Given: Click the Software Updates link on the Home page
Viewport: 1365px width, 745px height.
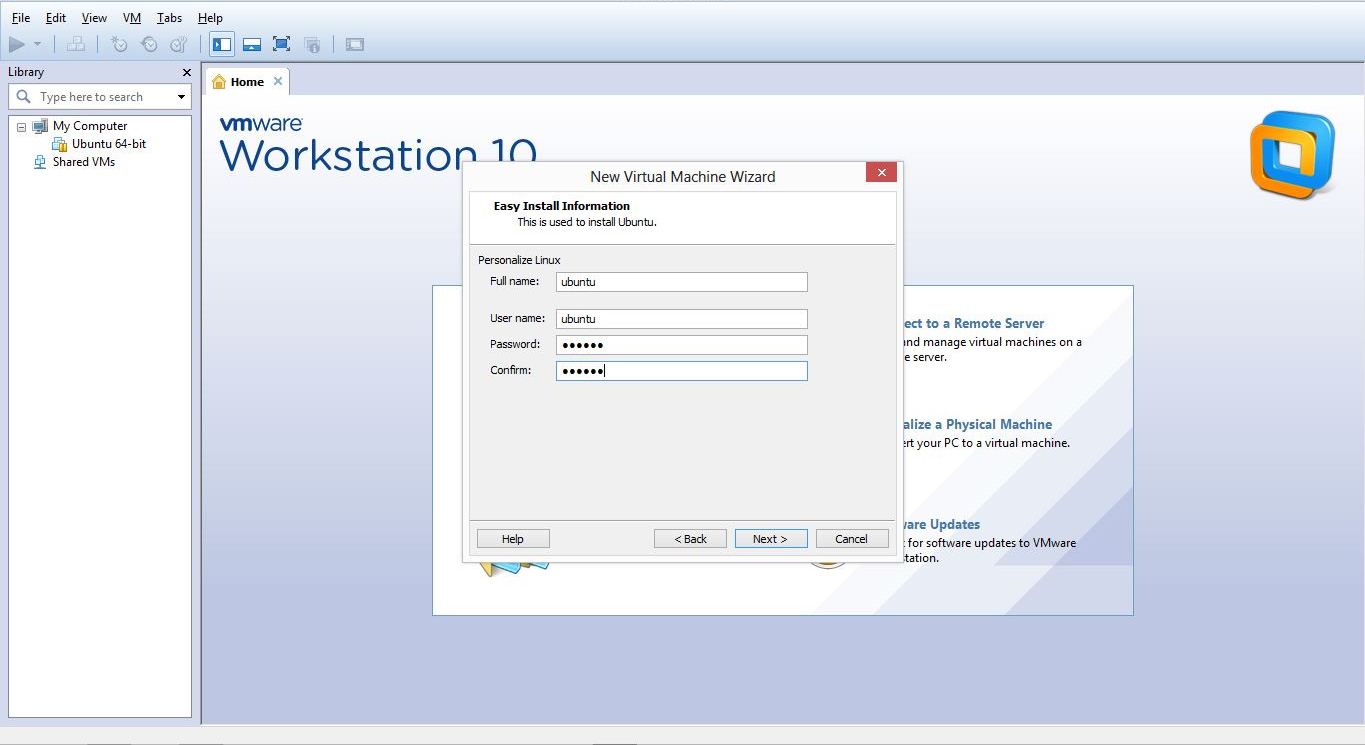Looking at the screenshot, I should tap(942, 525).
